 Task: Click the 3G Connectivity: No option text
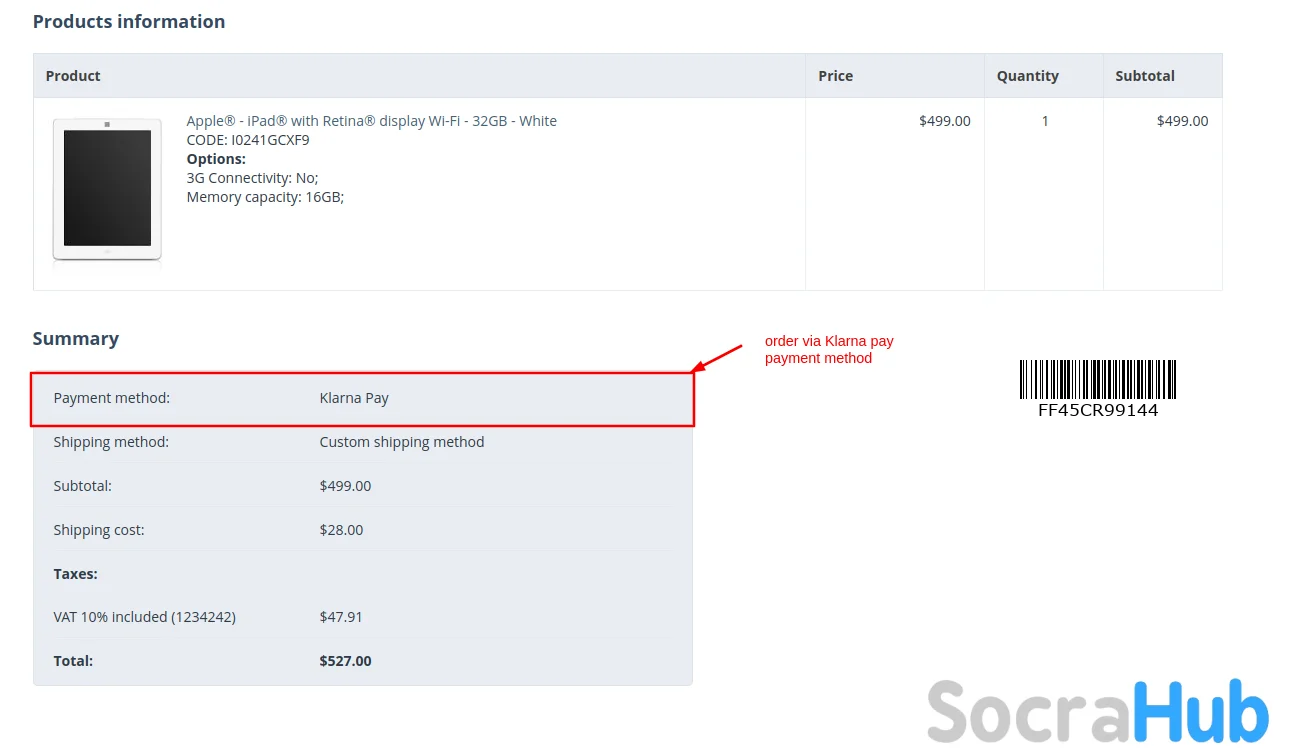click(252, 178)
